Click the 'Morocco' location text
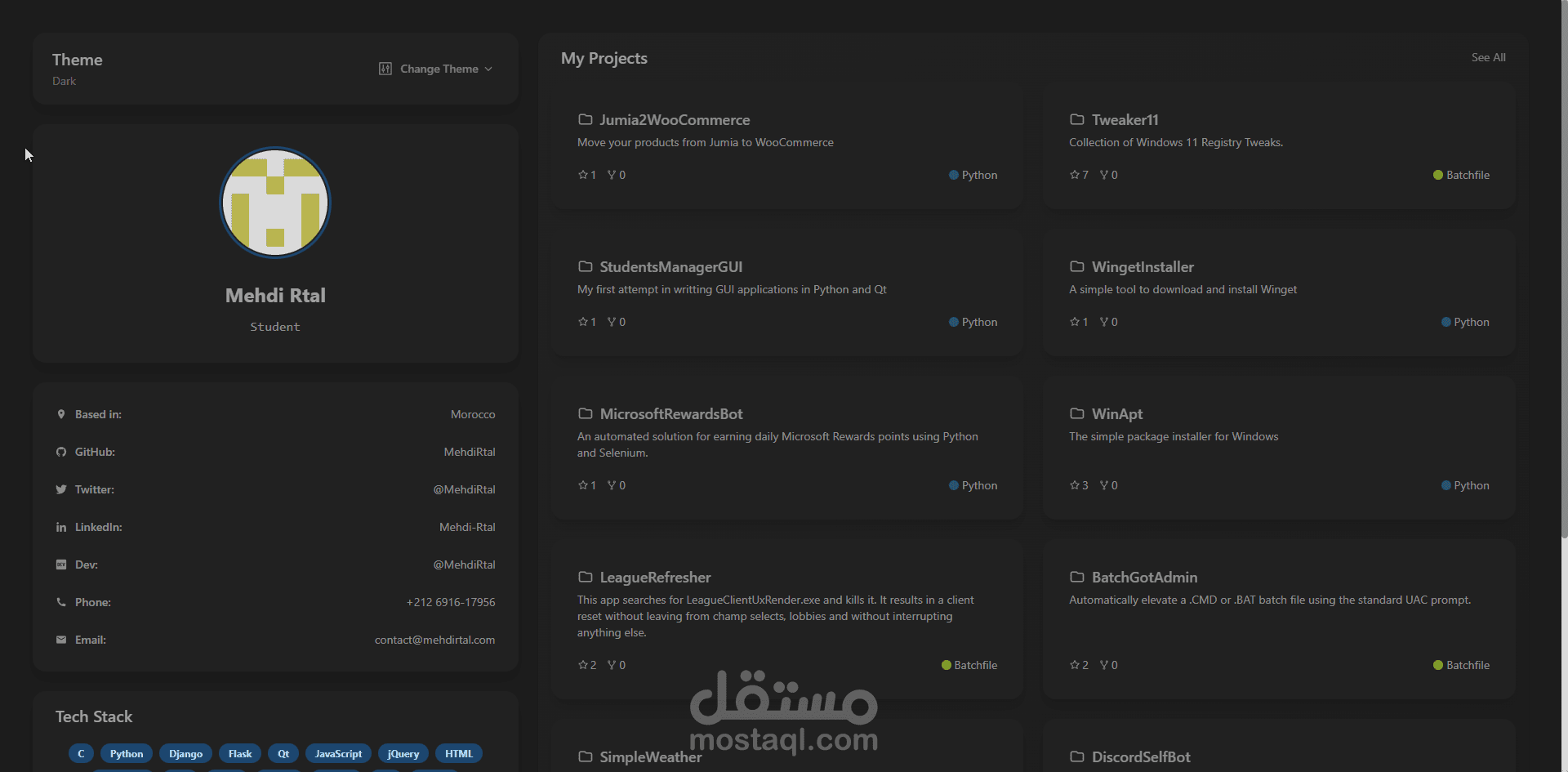The height and width of the screenshot is (772, 1568). (473, 414)
